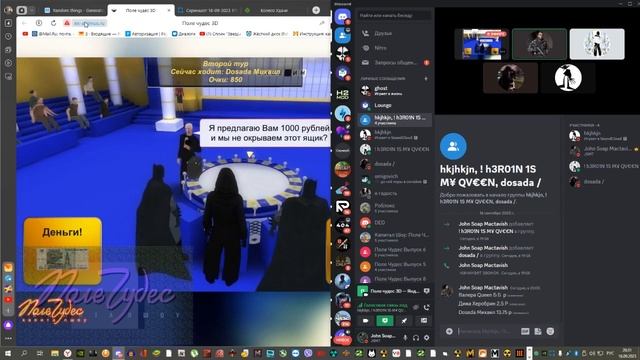Image resolution: width=640 pixels, height=360 pixels.
Task: Open new browser tab plus button
Action: pyautogui.click(x=316, y=10)
